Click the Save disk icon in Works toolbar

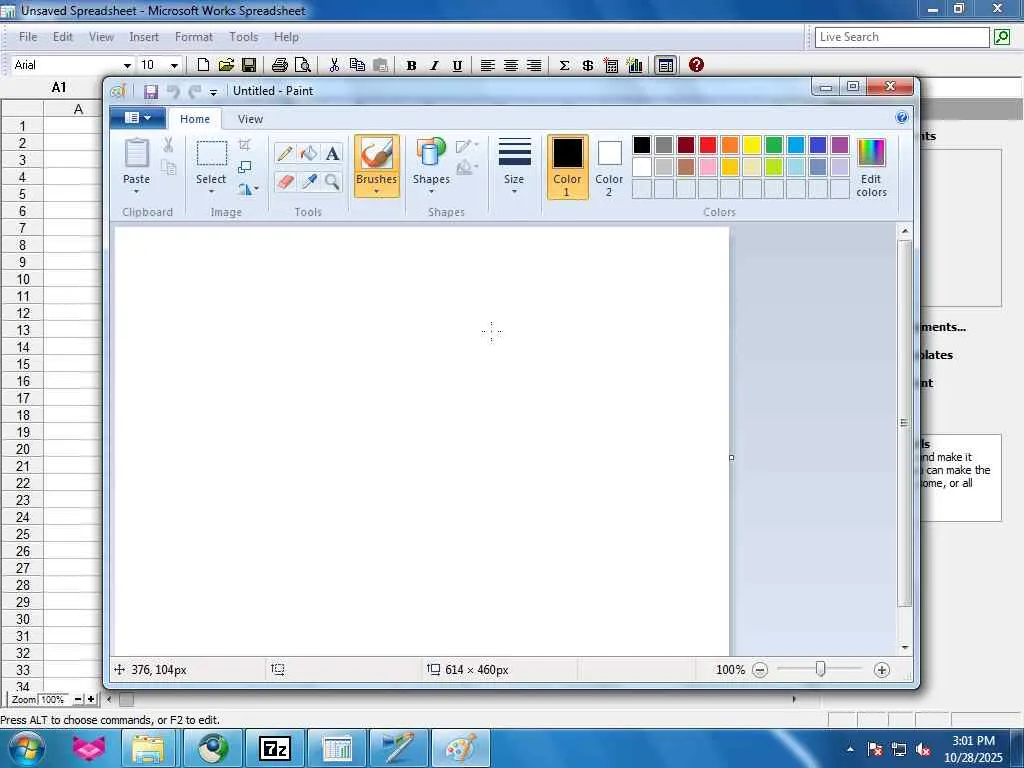coord(249,65)
